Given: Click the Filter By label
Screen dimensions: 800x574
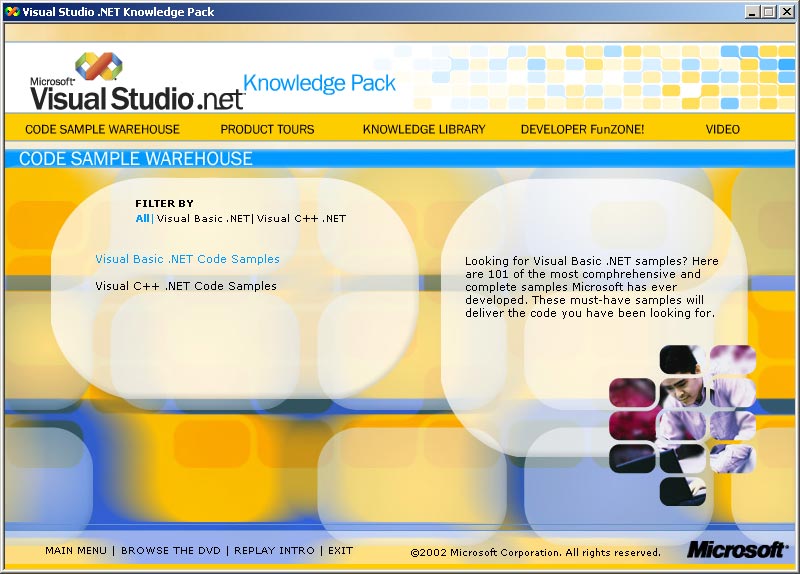Looking at the screenshot, I should tap(164, 203).
